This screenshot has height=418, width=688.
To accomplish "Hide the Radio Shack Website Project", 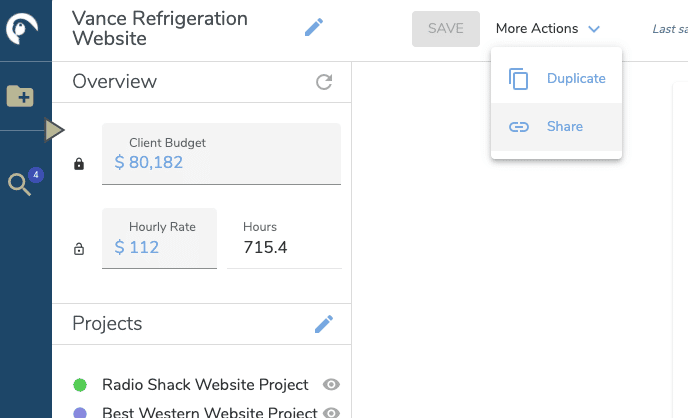I will (x=332, y=385).
